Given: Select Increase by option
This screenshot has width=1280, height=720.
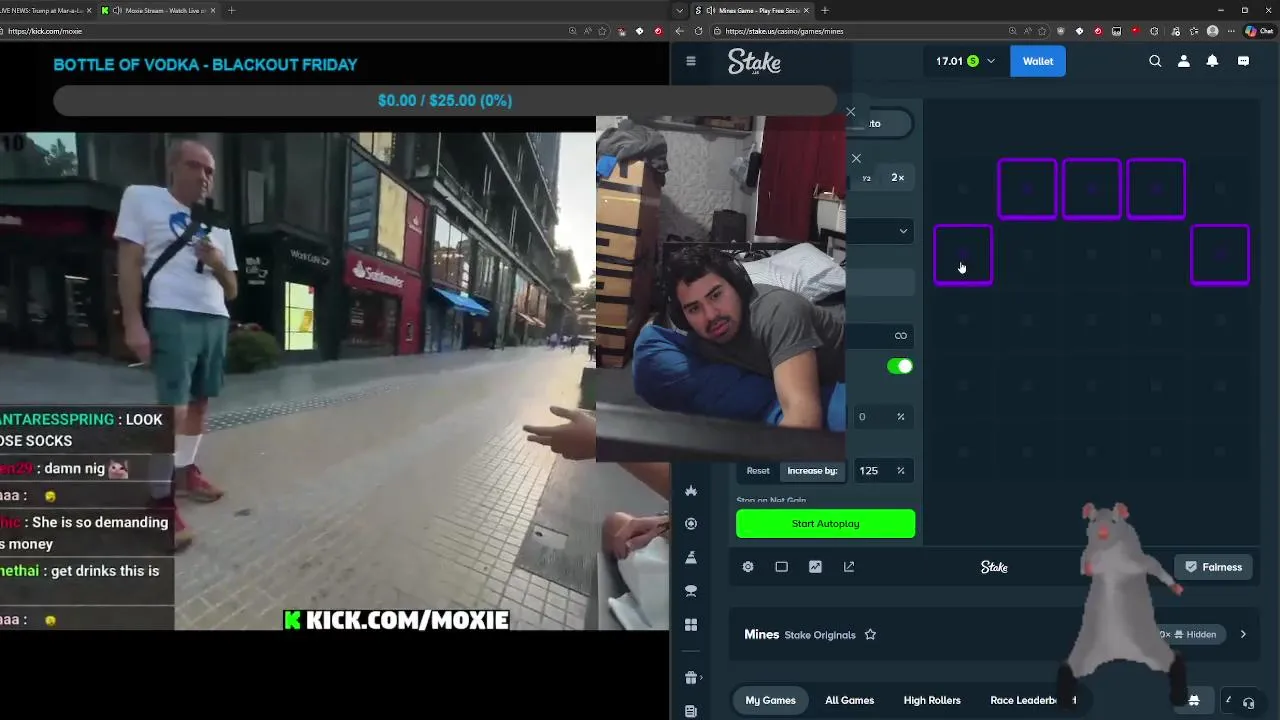Looking at the screenshot, I should (812, 471).
